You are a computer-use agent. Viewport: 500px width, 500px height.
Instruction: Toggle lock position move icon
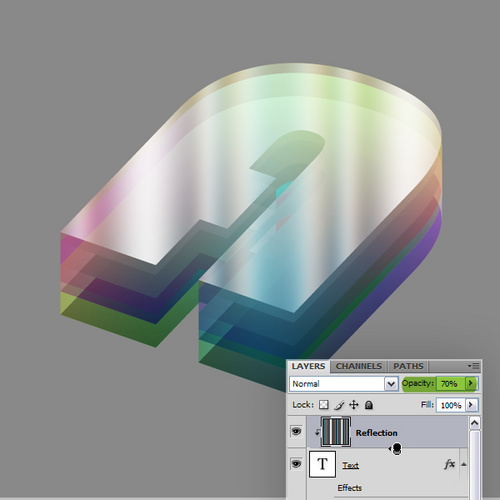pos(354,405)
